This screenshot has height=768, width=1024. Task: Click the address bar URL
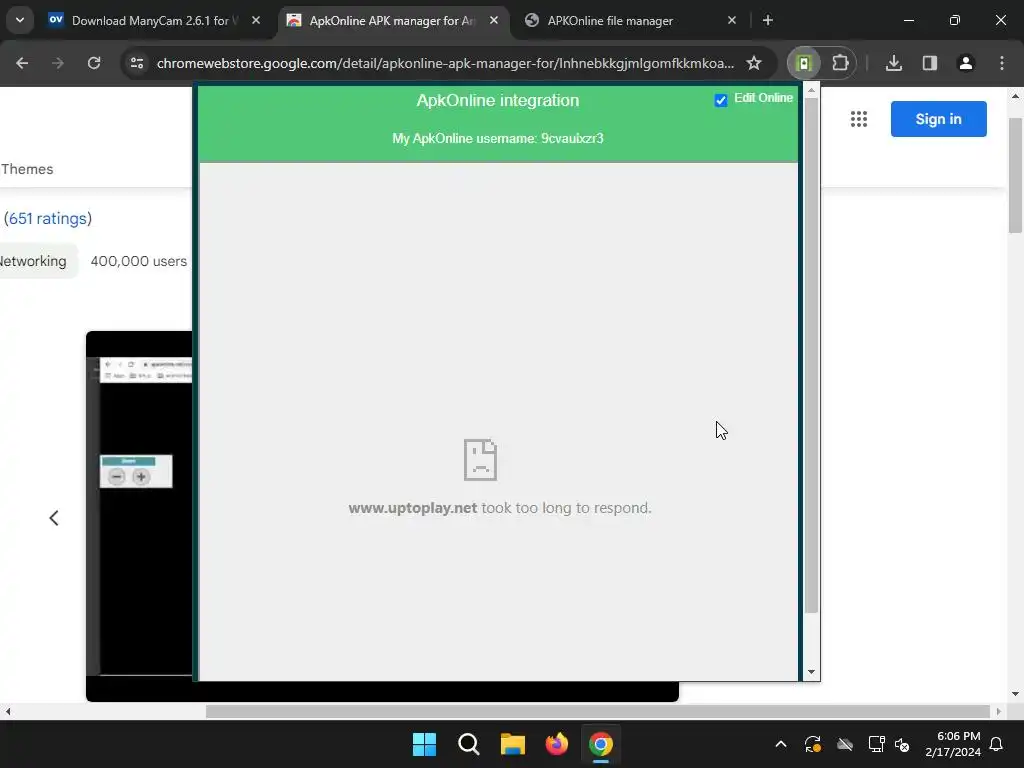click(x=445, y=63)
